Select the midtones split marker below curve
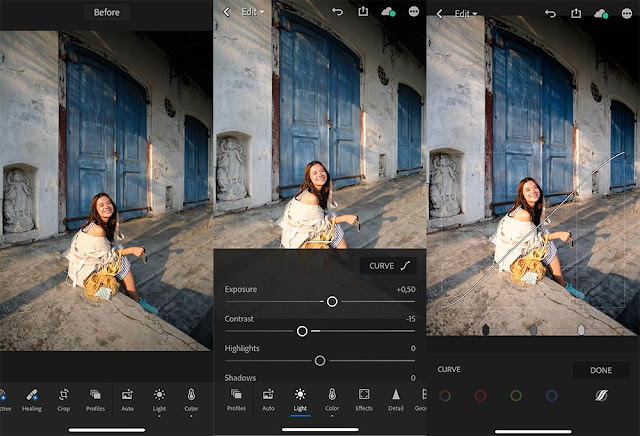The height and width of the screenshot is (436, 640). point(533,329)
